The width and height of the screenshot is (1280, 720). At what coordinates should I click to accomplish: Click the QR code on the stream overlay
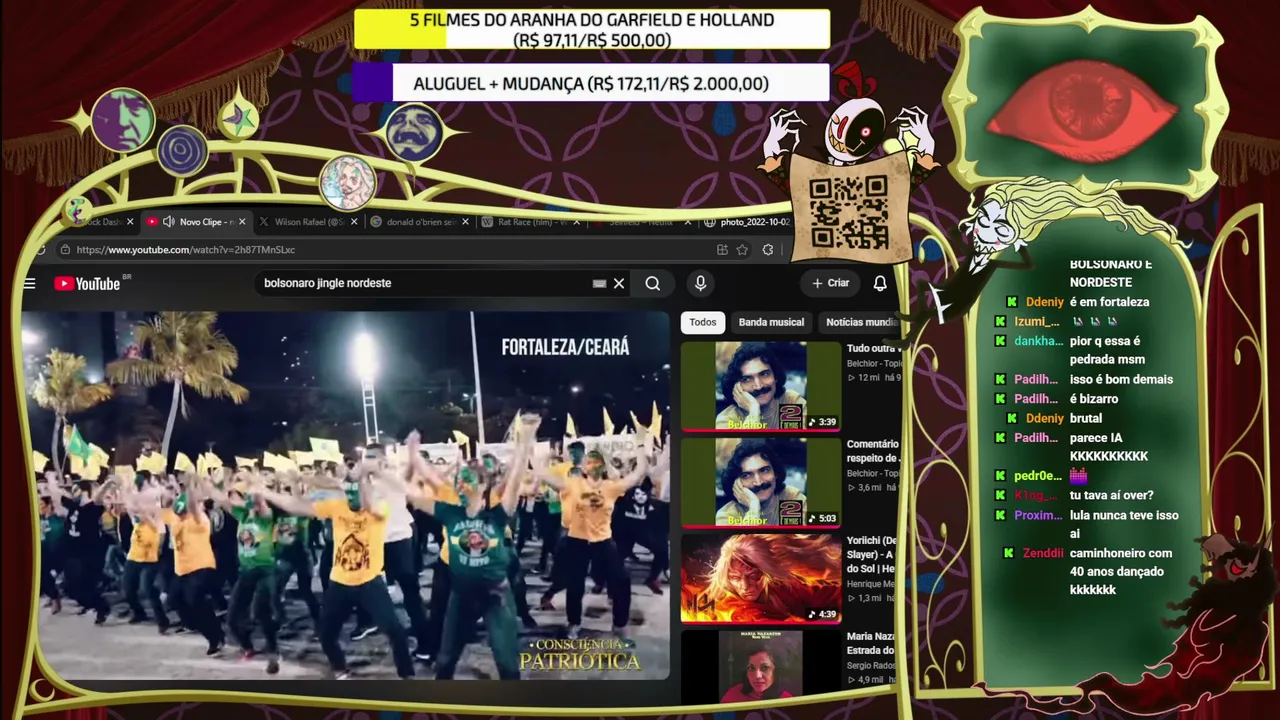pyautogui.click(x=849, y=213)
